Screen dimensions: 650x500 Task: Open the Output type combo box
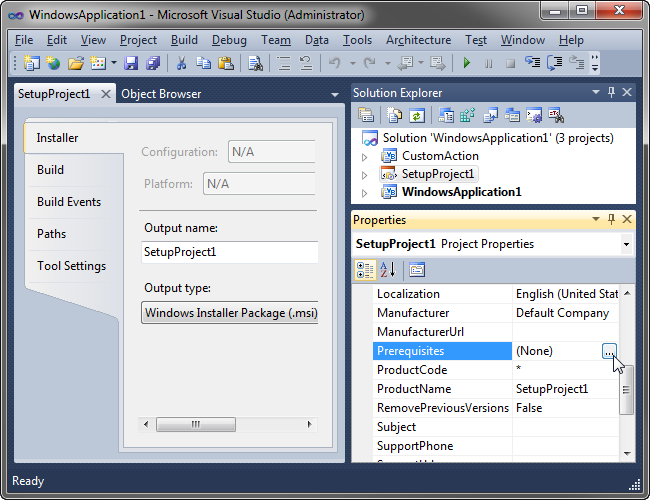click(230, 313)
